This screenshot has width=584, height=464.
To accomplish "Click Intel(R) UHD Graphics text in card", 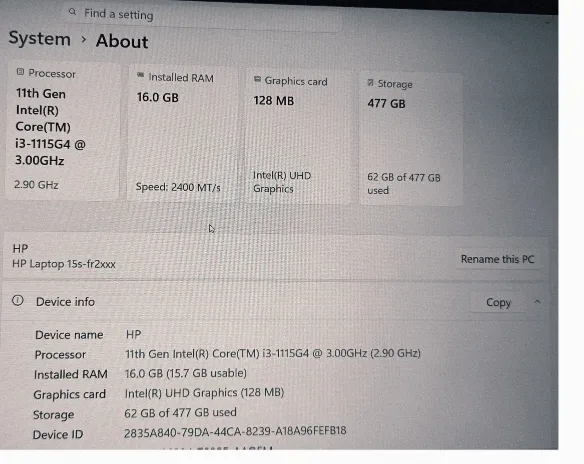I will 282,182.
